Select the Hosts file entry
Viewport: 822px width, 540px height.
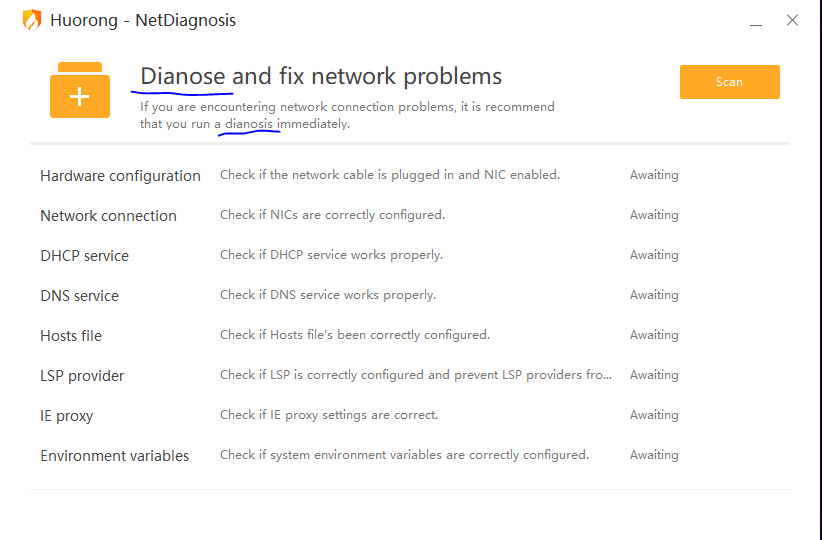click(x=71, y=336)
